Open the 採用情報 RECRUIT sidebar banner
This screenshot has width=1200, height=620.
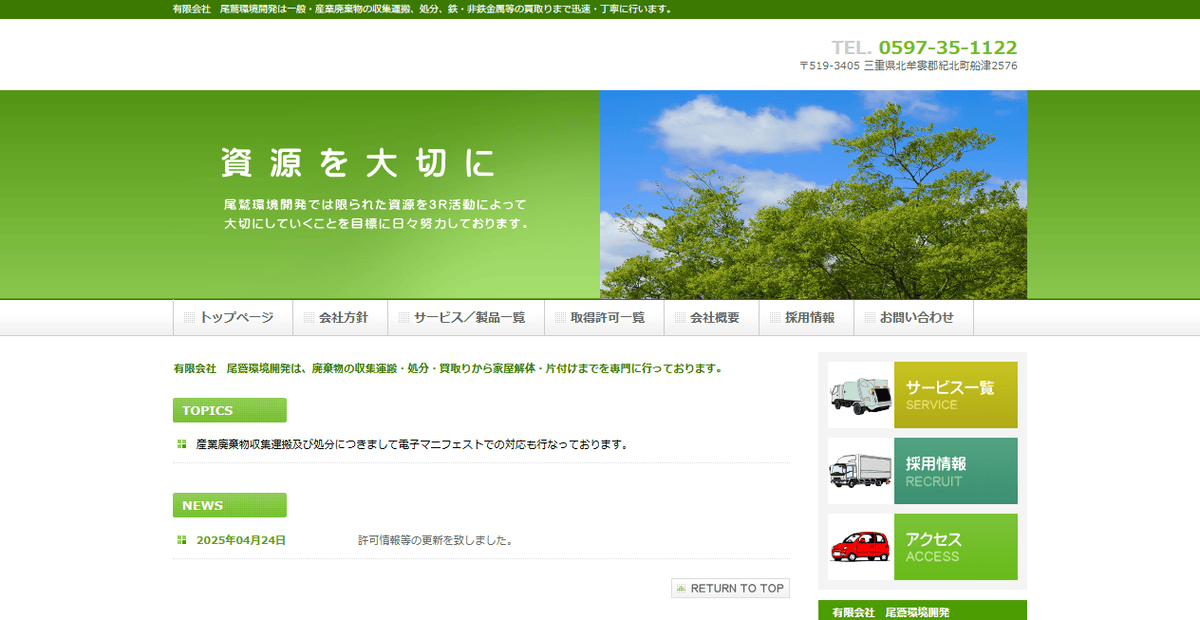tap(955, 470)
